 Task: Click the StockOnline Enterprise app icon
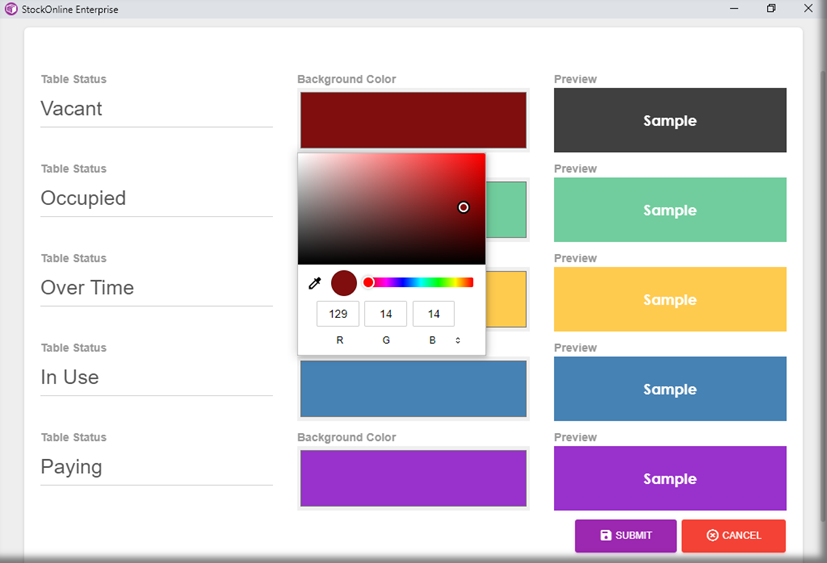click(11, 9)
